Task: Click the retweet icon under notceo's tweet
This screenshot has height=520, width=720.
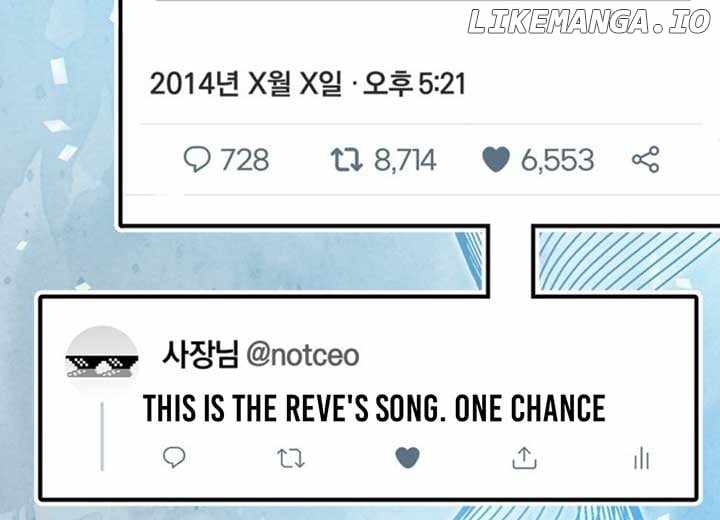Action: (x=291, y=458)
